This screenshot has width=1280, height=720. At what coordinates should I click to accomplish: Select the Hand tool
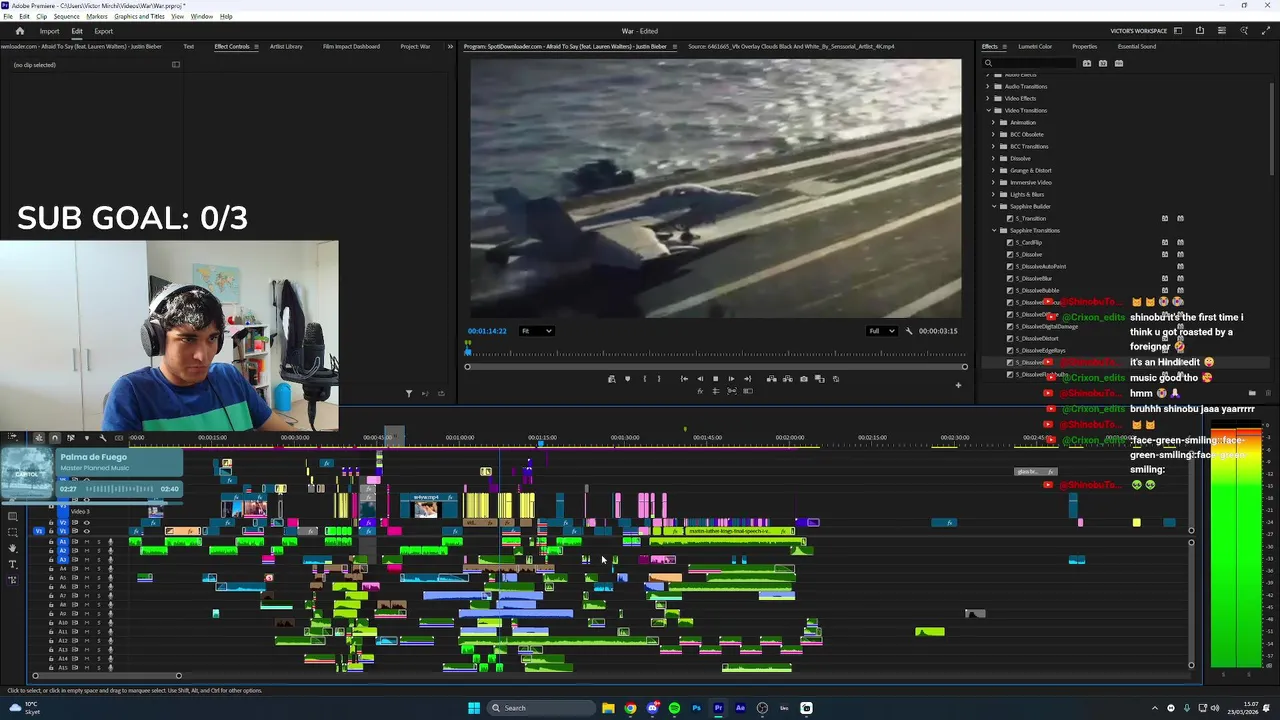tap(13, 548)
